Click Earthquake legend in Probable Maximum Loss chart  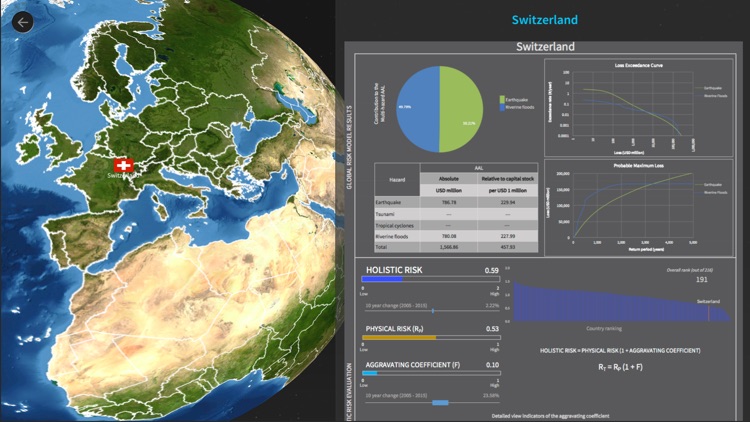point(709,185)
